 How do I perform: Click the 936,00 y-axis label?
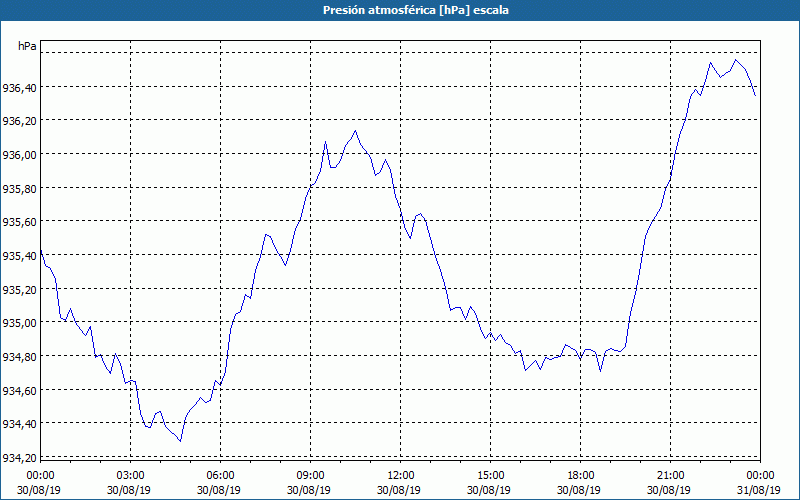point(19,155)
